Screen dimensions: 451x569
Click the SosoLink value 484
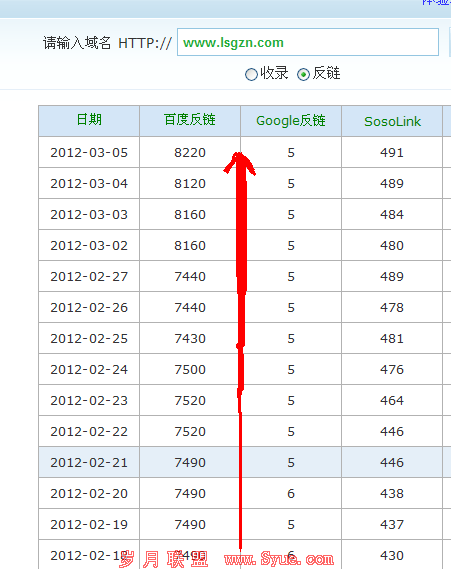click(x=392, y=214)
